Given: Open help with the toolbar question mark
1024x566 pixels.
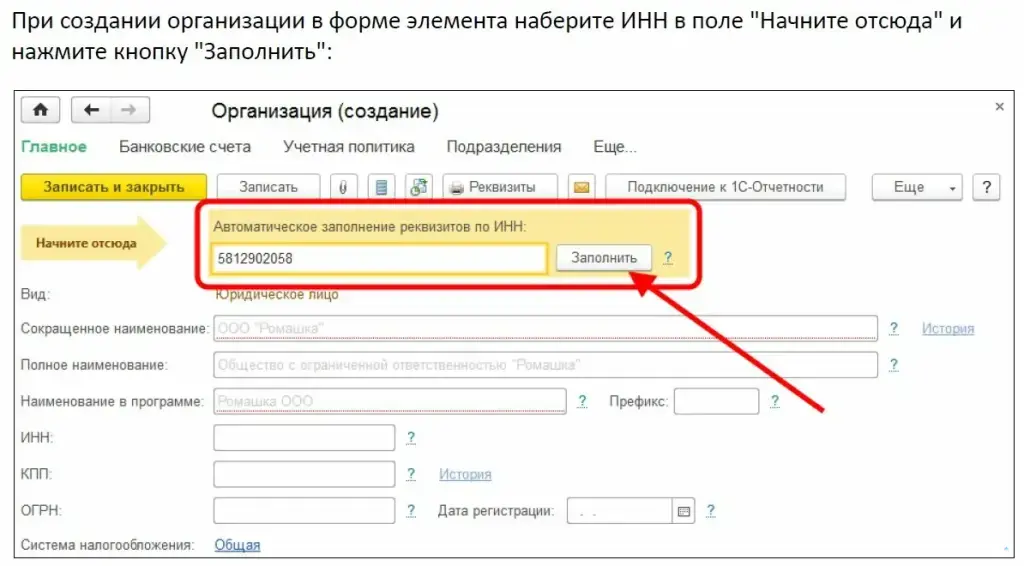Looking at the screenshot, I should pos(986,187).
